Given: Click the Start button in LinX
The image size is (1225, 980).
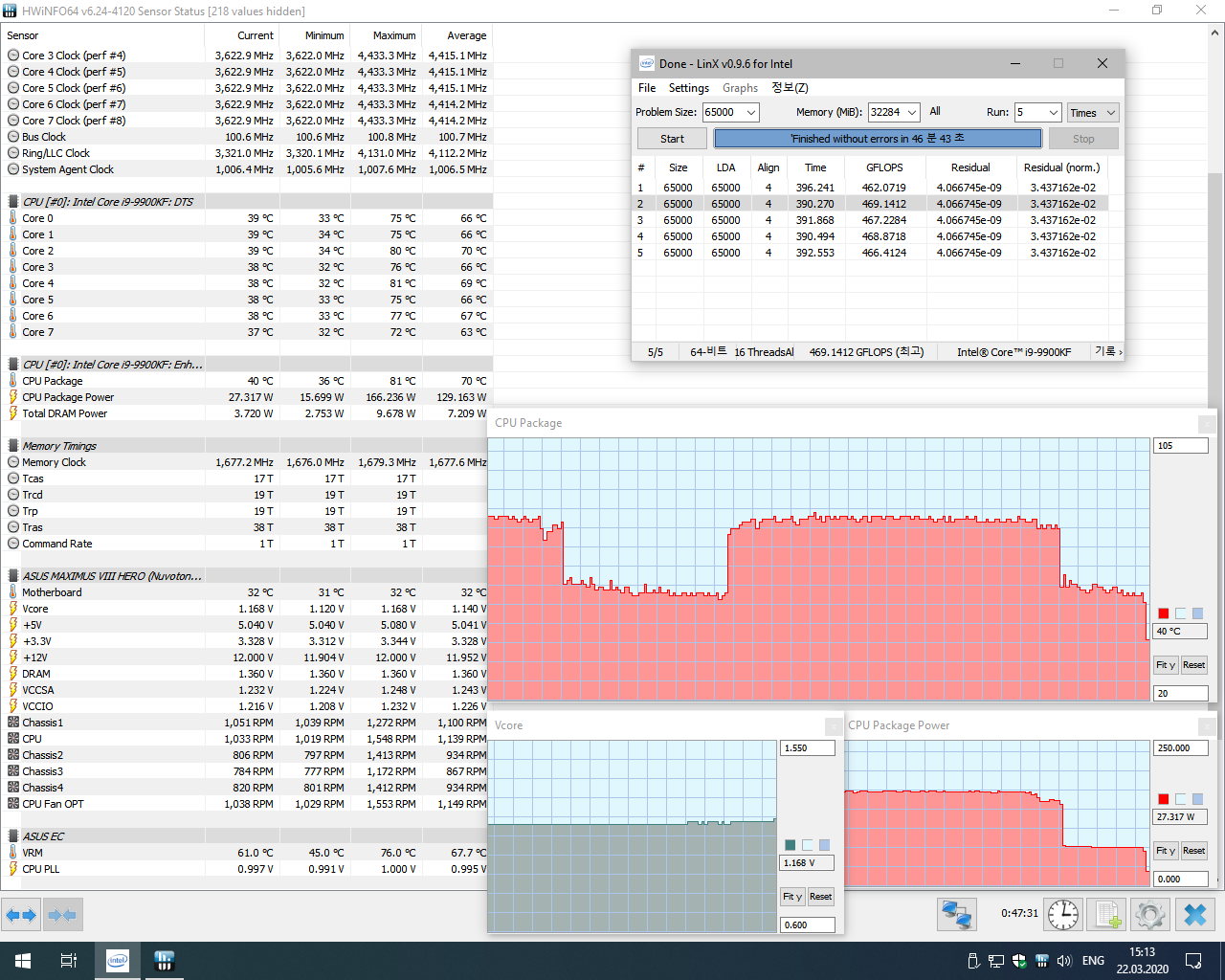Looking at the screenshot, I should [x=673, y=139].
